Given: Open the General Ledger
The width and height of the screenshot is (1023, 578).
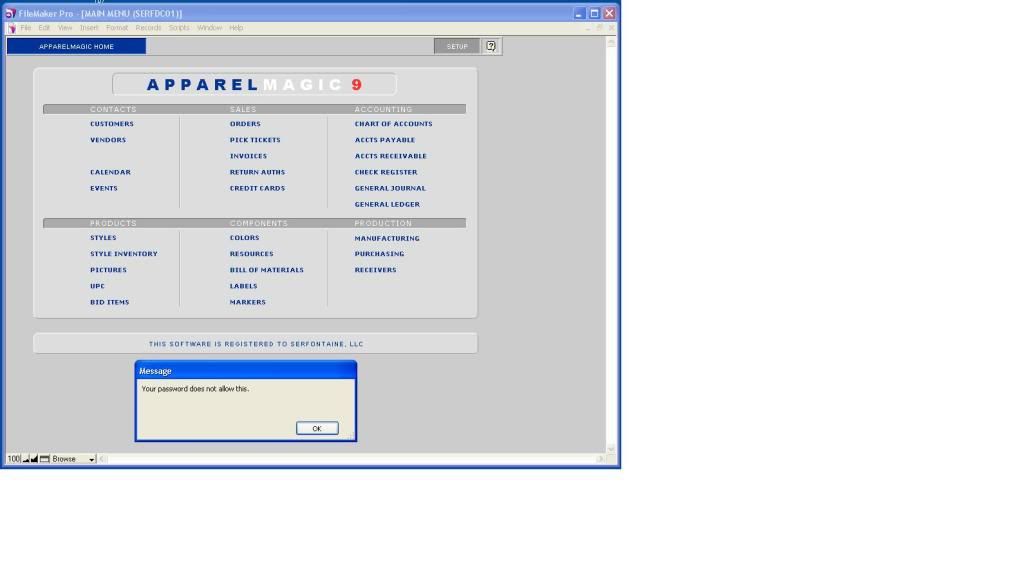Looking at the screenshot, I should [x=387, y=205].
